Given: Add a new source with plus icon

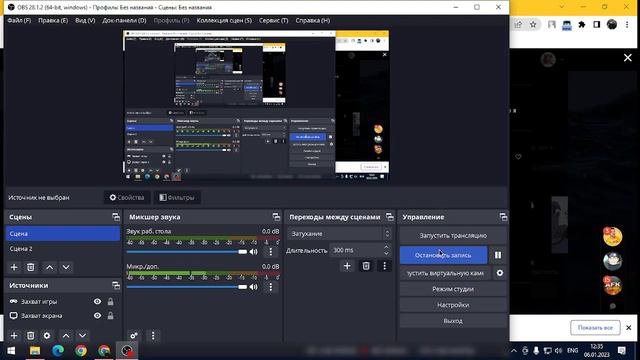Looking at the screenshot, I should click(x=14, y=336).
